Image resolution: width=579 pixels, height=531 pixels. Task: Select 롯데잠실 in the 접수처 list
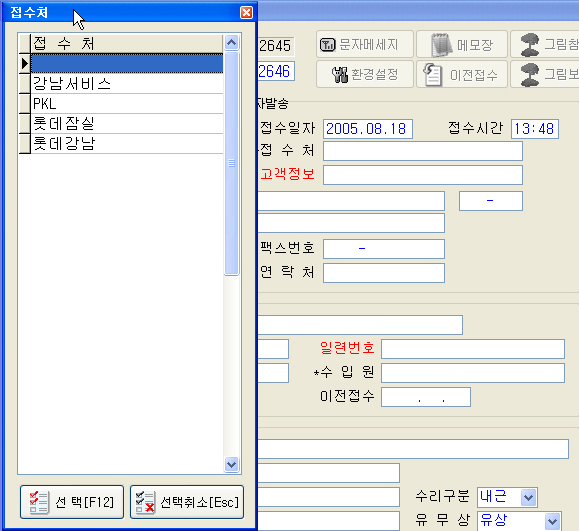[127, 123]
